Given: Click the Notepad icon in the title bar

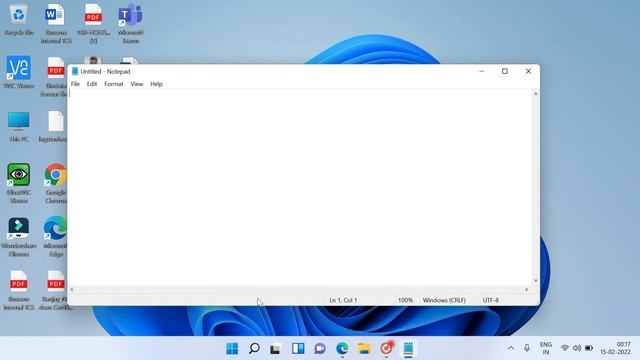Looking at the screenshot, I should click(x=75, y=71).
